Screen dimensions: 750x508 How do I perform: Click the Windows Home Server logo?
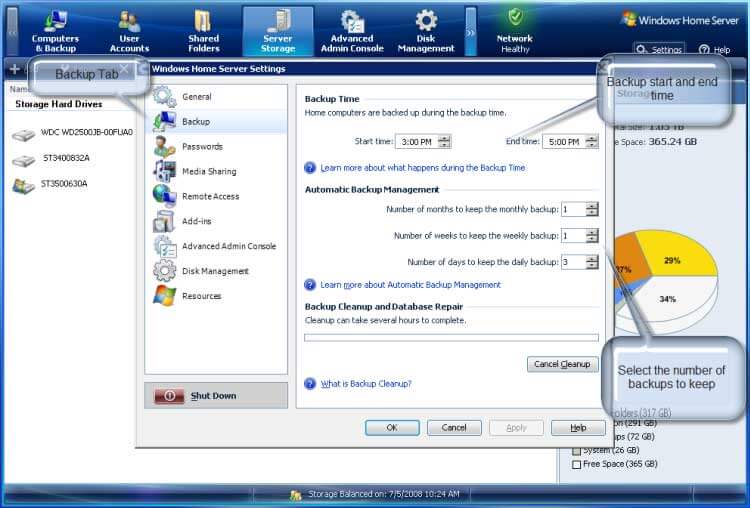point(680,20)
